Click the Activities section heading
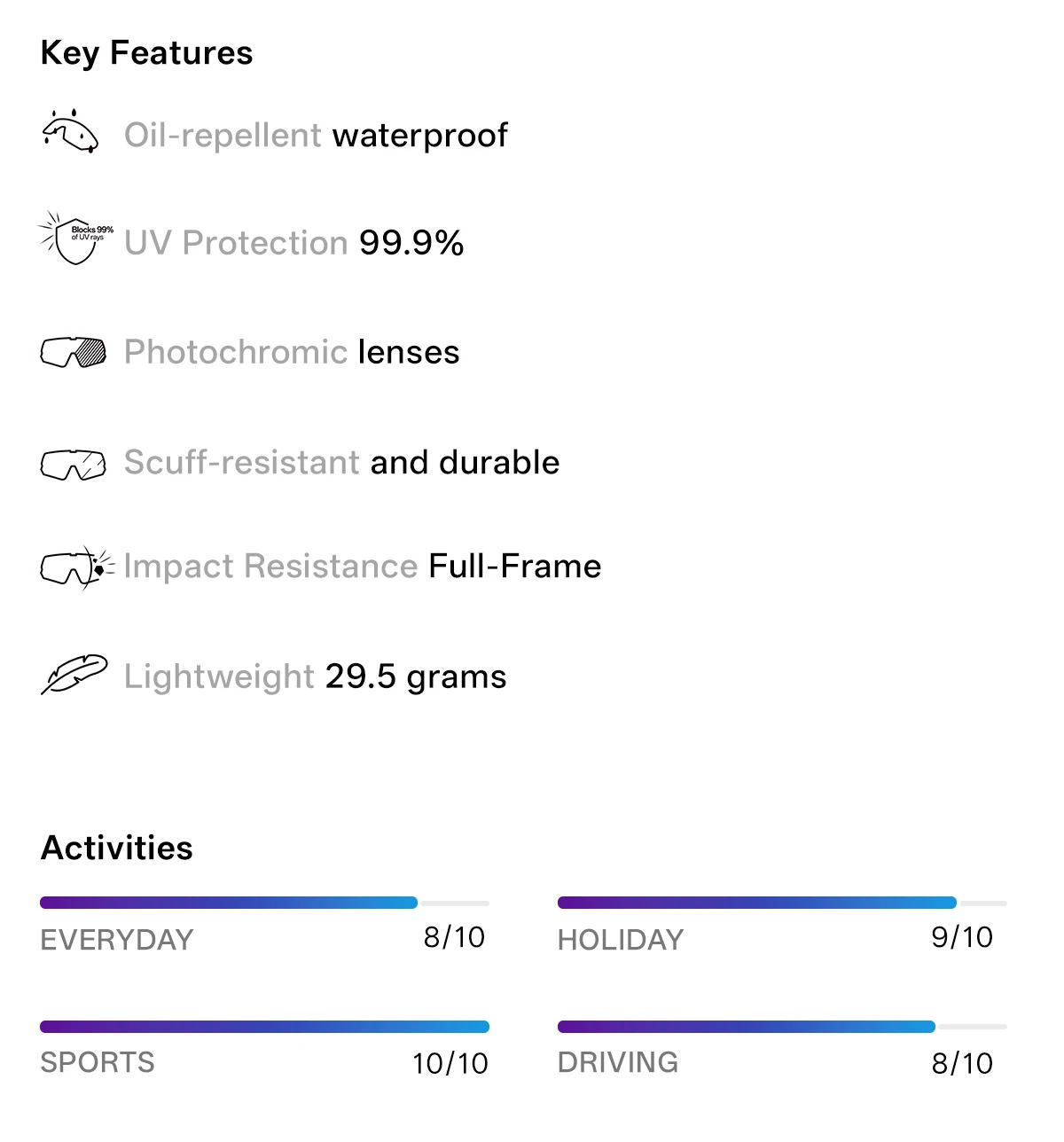Viewport: 1064px width, 1142px height. coord(117,848)
